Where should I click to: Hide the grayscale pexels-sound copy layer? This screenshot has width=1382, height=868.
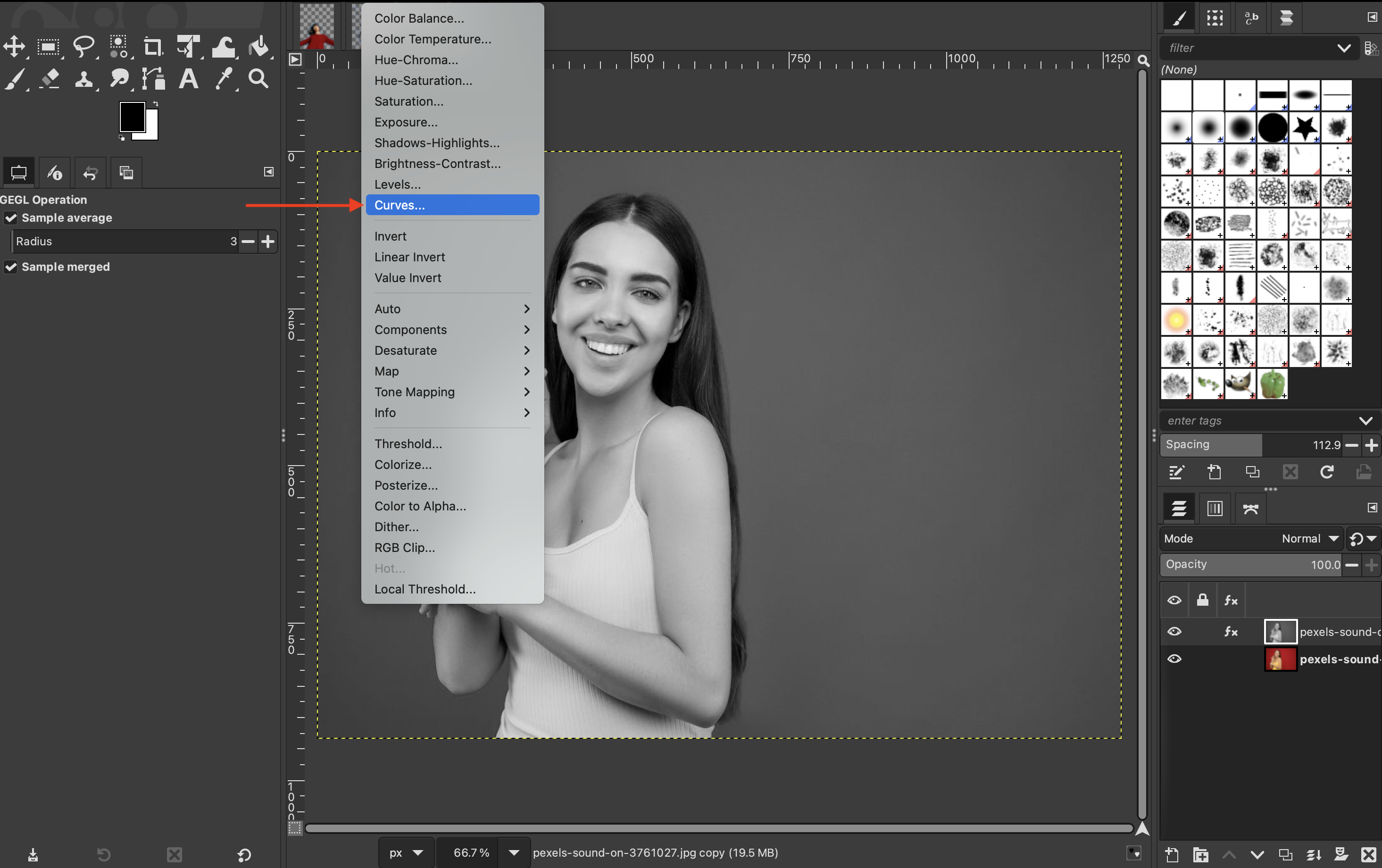point(1174,632)
